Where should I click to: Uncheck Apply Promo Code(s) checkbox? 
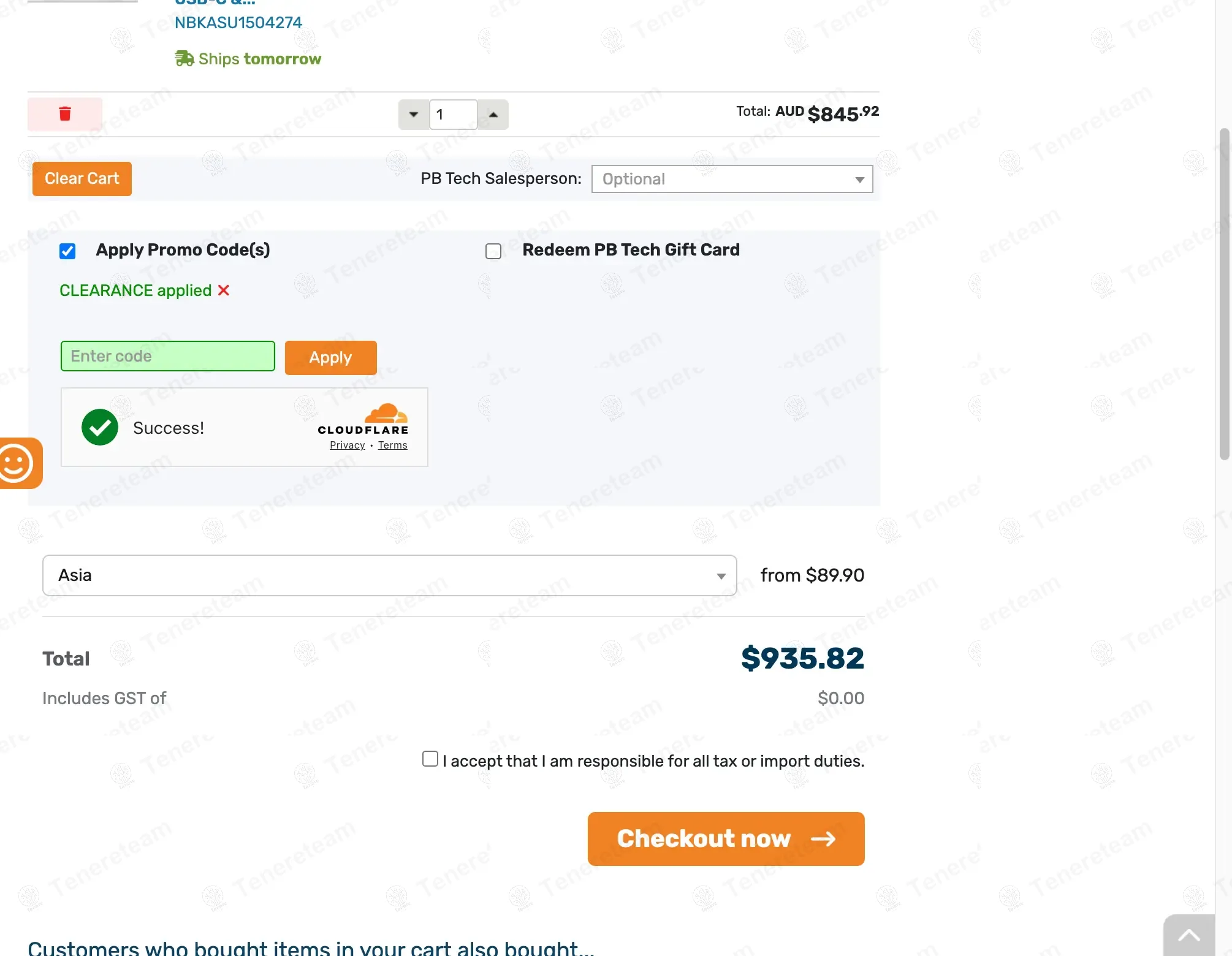pos(67,251)
